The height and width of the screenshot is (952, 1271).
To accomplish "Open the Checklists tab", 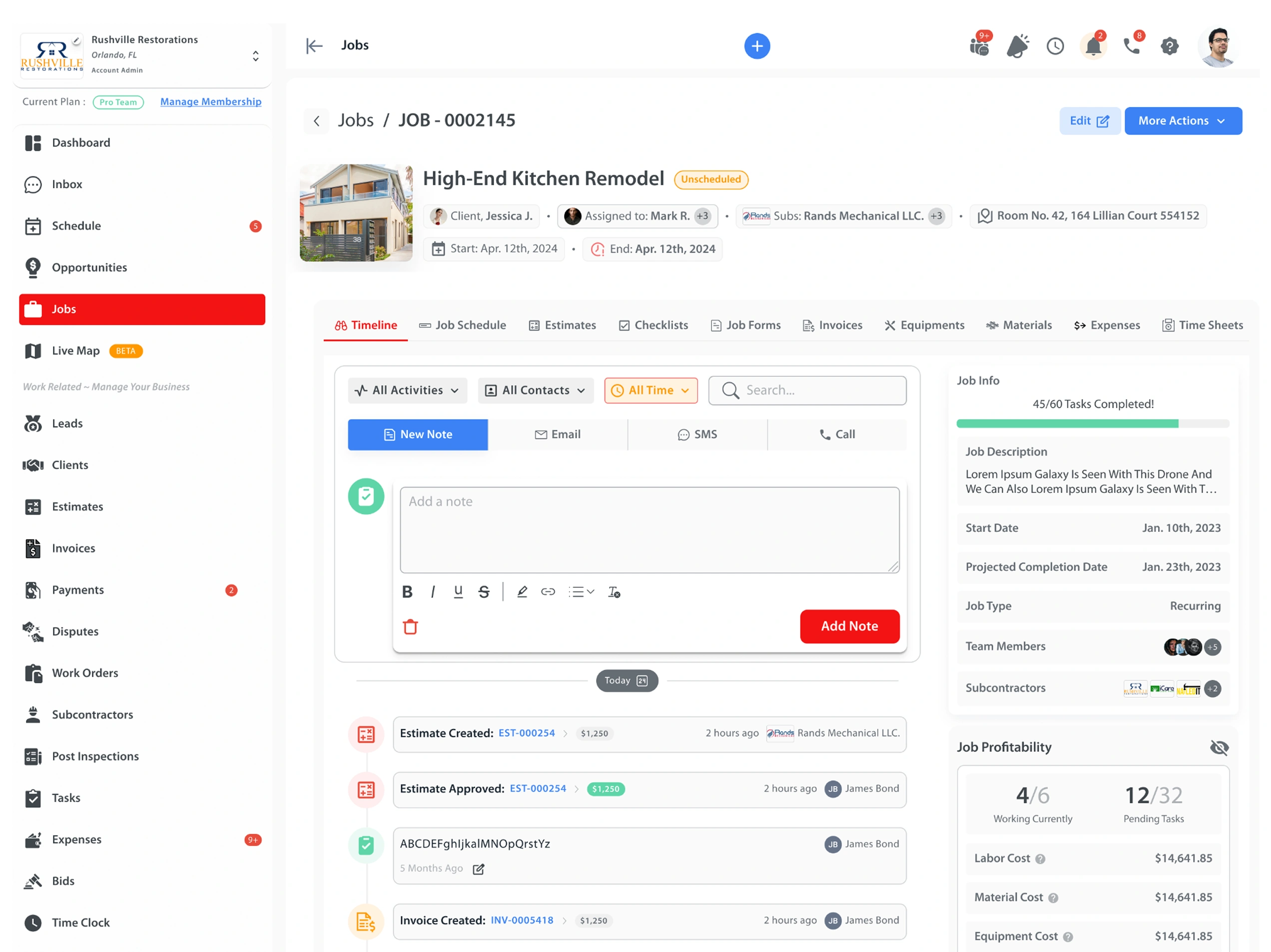I will click(653, 325).
